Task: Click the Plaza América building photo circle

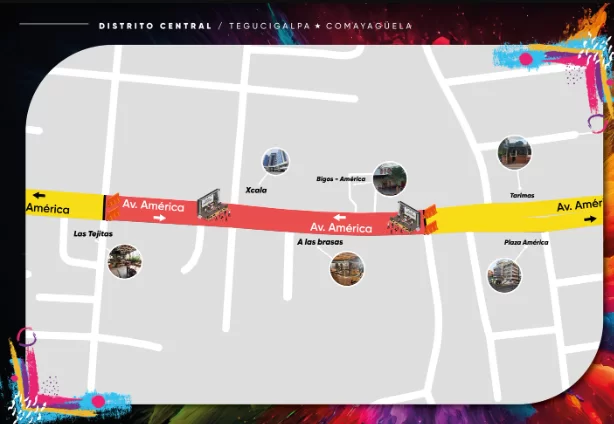Action: pyautogui.click(x=504, y=276)
